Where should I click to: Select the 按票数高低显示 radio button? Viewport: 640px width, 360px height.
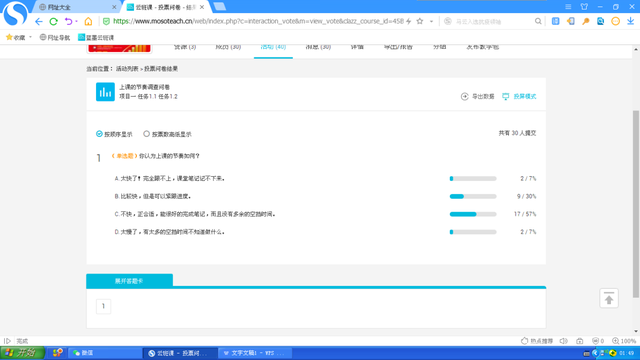pyautogui.click(x=146, y=134)
